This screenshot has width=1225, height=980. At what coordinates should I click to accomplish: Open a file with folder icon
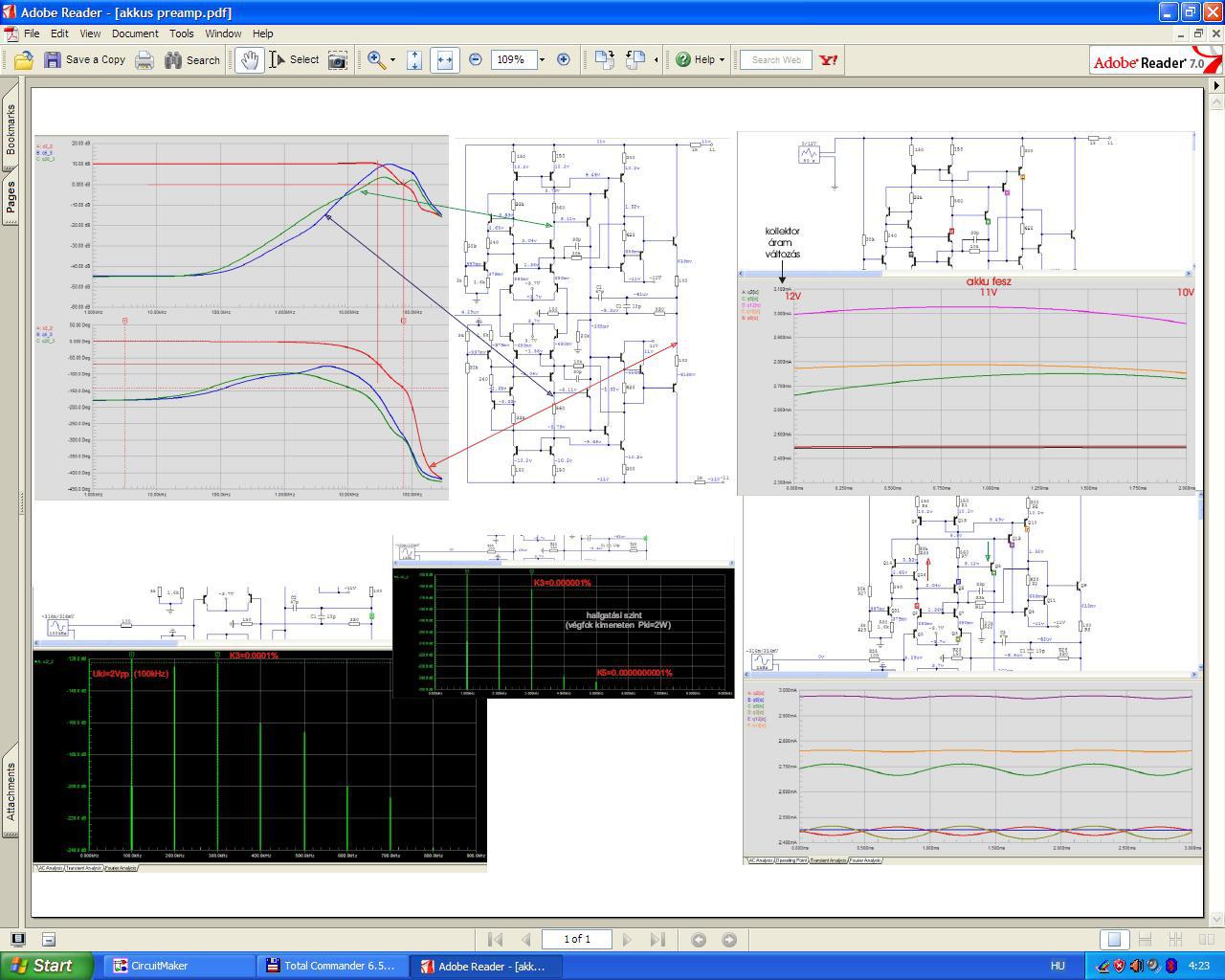pyautogui.click(x=24, y=60)
